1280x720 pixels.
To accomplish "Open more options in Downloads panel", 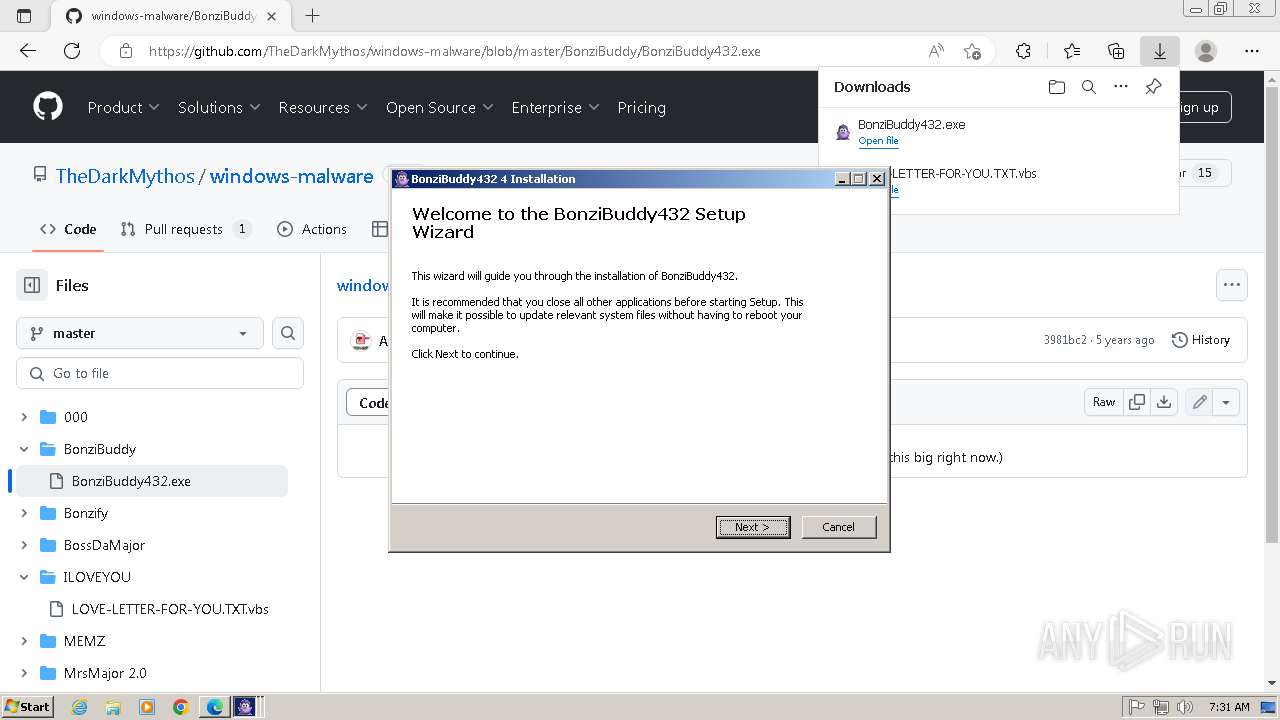I will click(1121, 87).
